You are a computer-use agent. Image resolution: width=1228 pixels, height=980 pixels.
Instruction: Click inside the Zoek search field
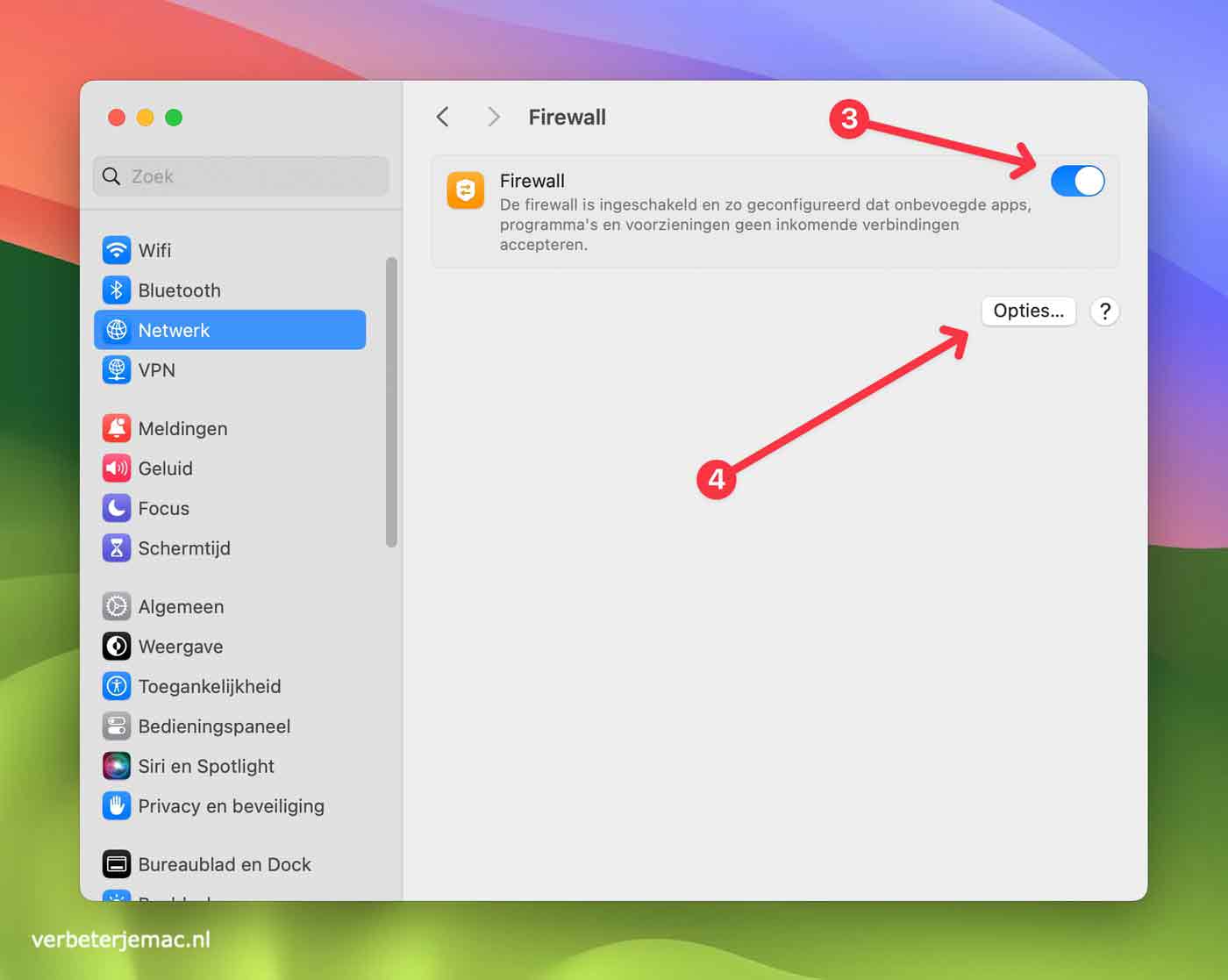[x=240, y=175]
